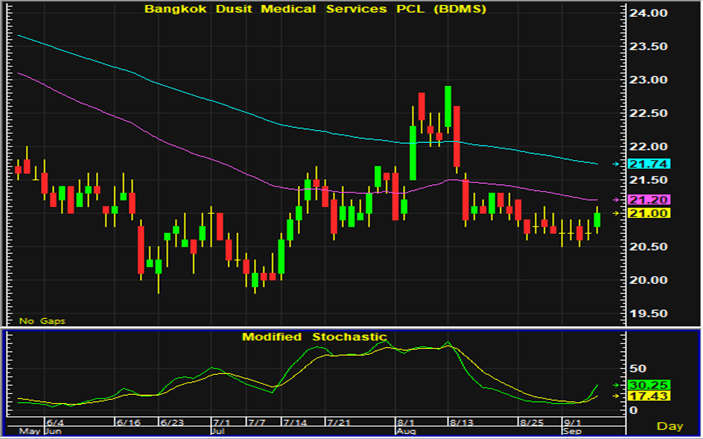
Task: Click the last green candlestick on the chart
Action: tap(597, 219)
